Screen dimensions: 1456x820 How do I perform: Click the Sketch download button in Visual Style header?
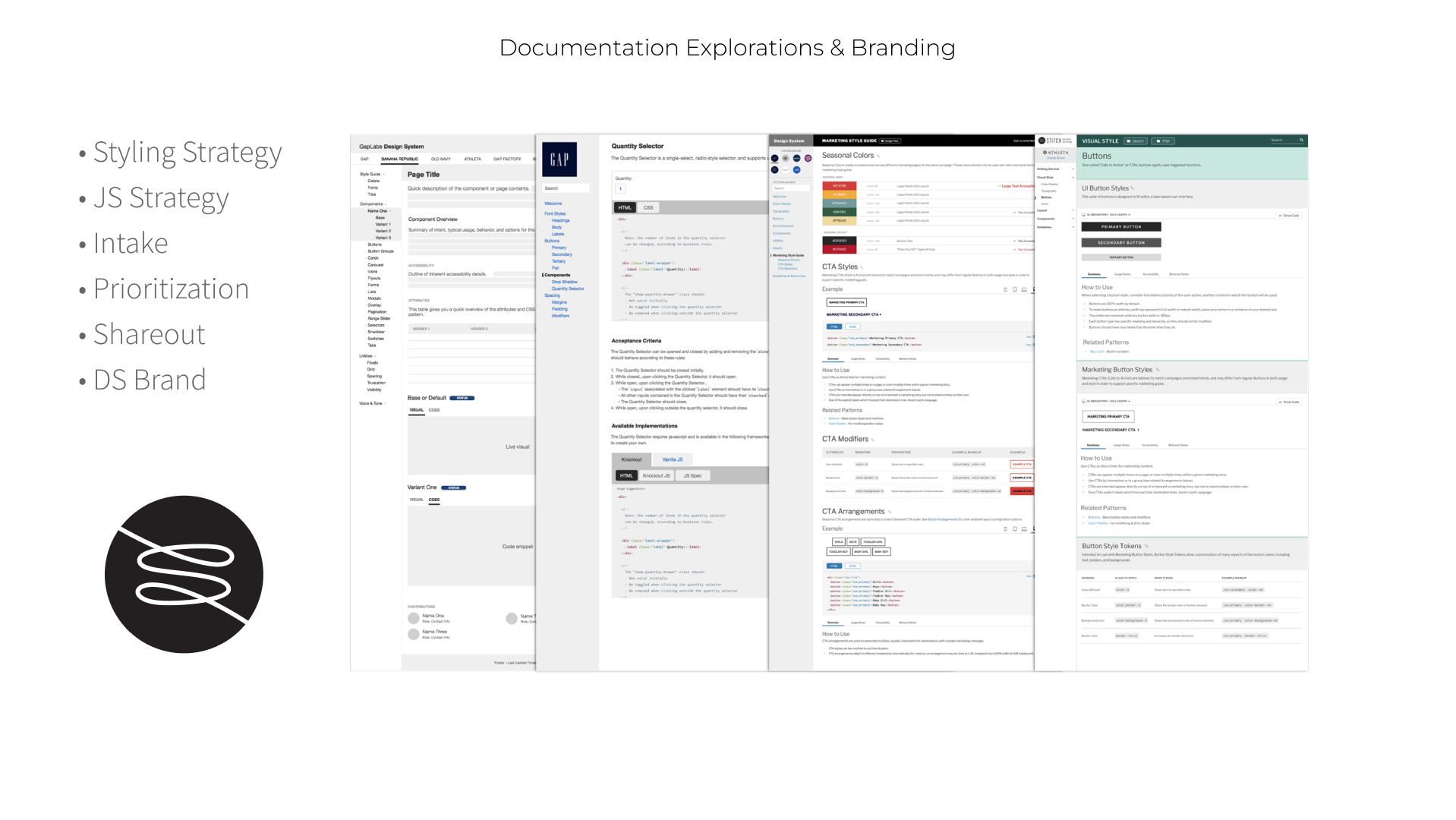[1136, 141]
